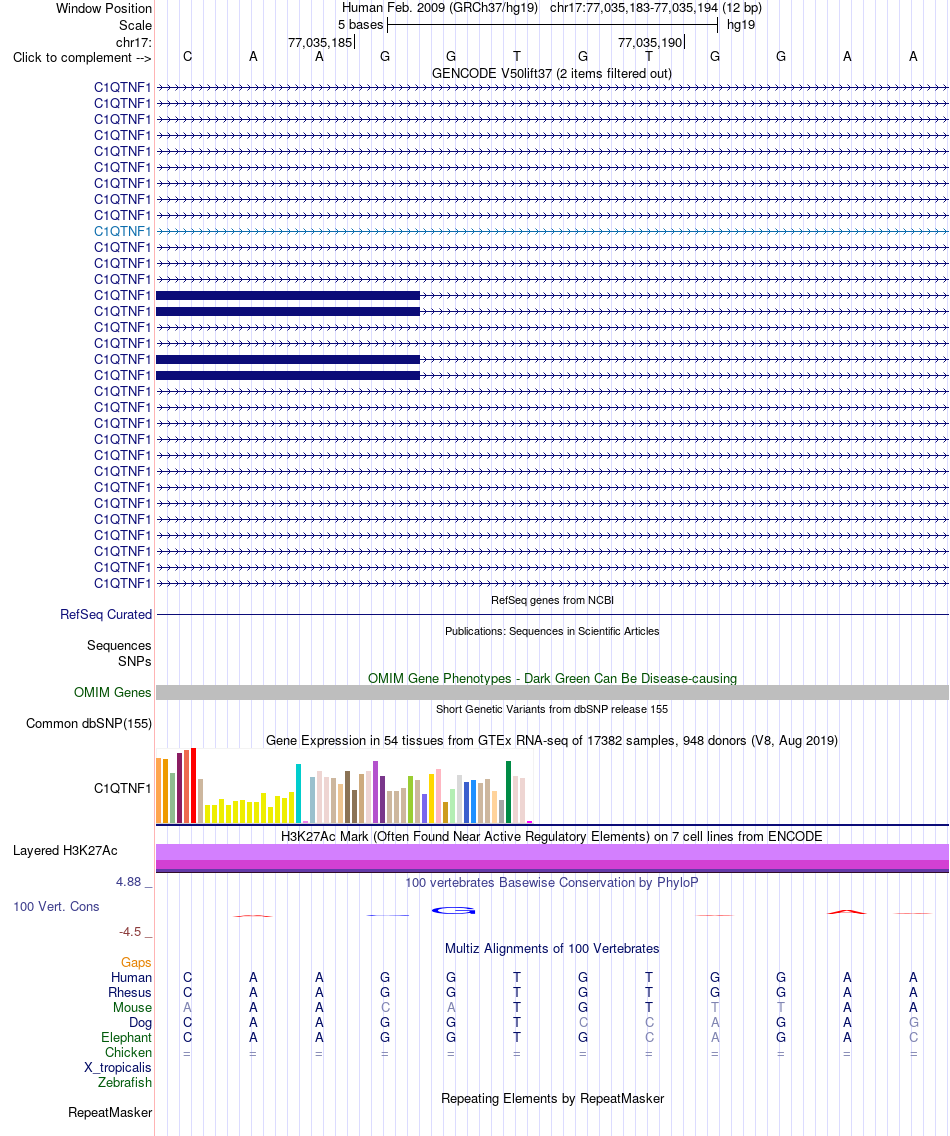Viewport: 950px width, 1136px height.
Task: Click the 77,035,190 ruler position
Action: 650,42
